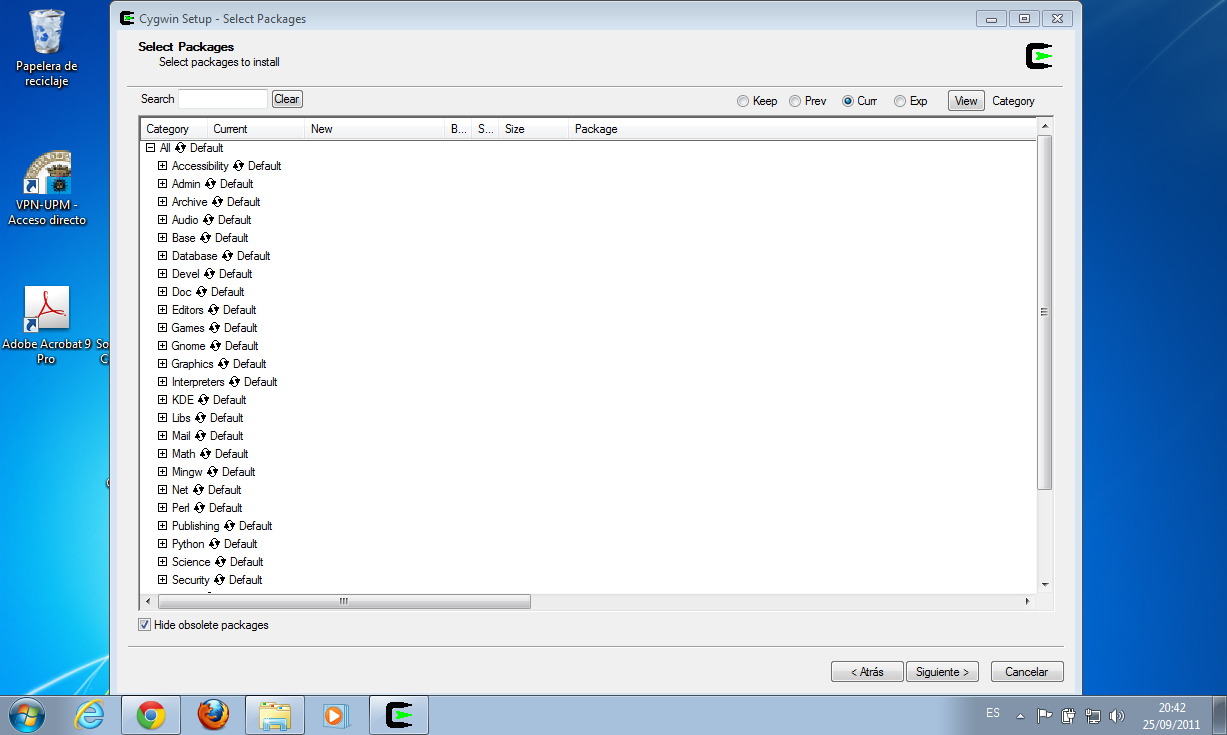The width and height of the screenshot is (1227, 735).
Task: Click the cycle icon next to Editors
Action: pyautogui.click(x=214, y=310)
